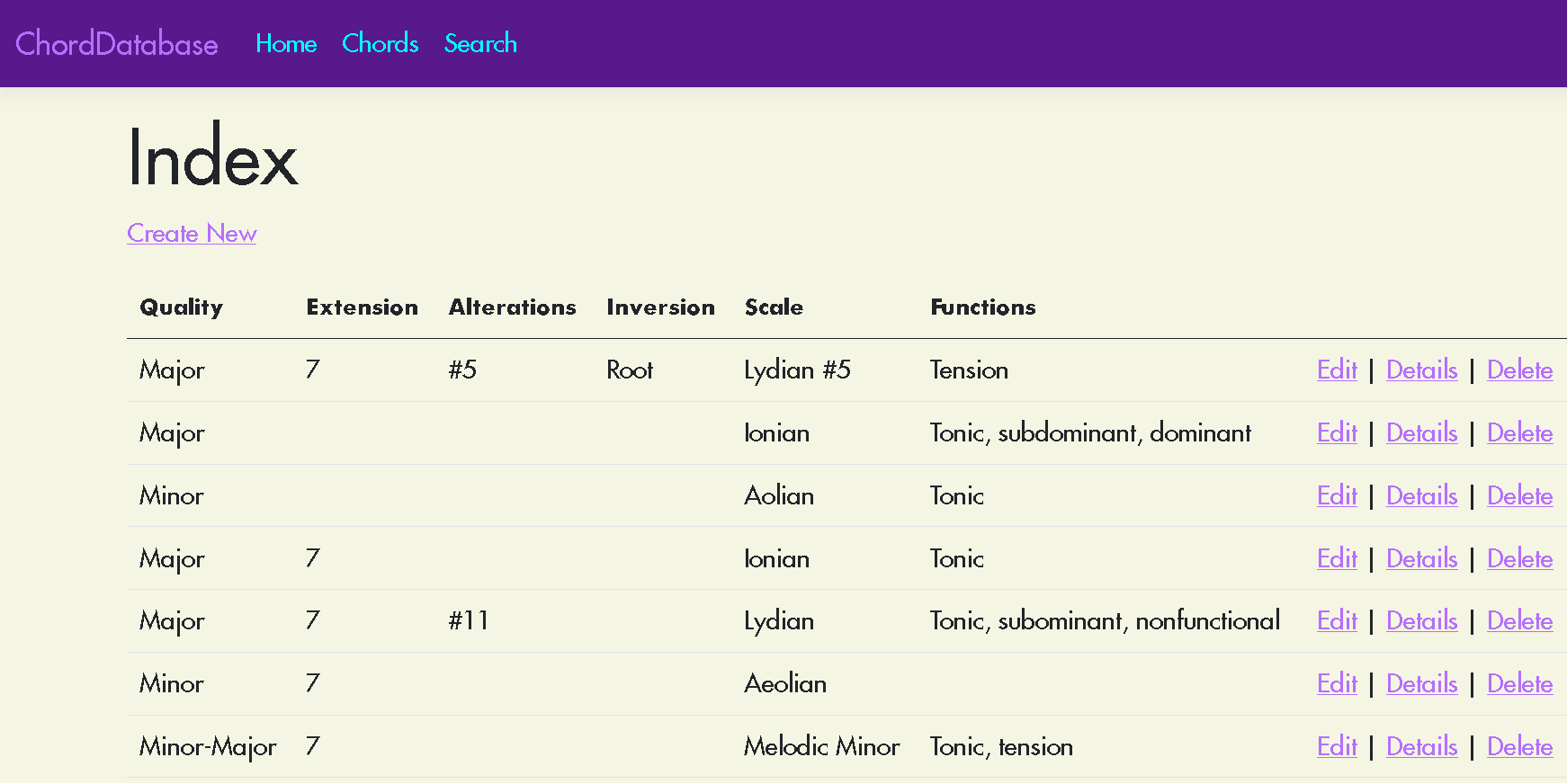The width and height of the screenshot is (1567, 784).
Task: Show details of the Melodic Minor chord
Action: 1421,746
